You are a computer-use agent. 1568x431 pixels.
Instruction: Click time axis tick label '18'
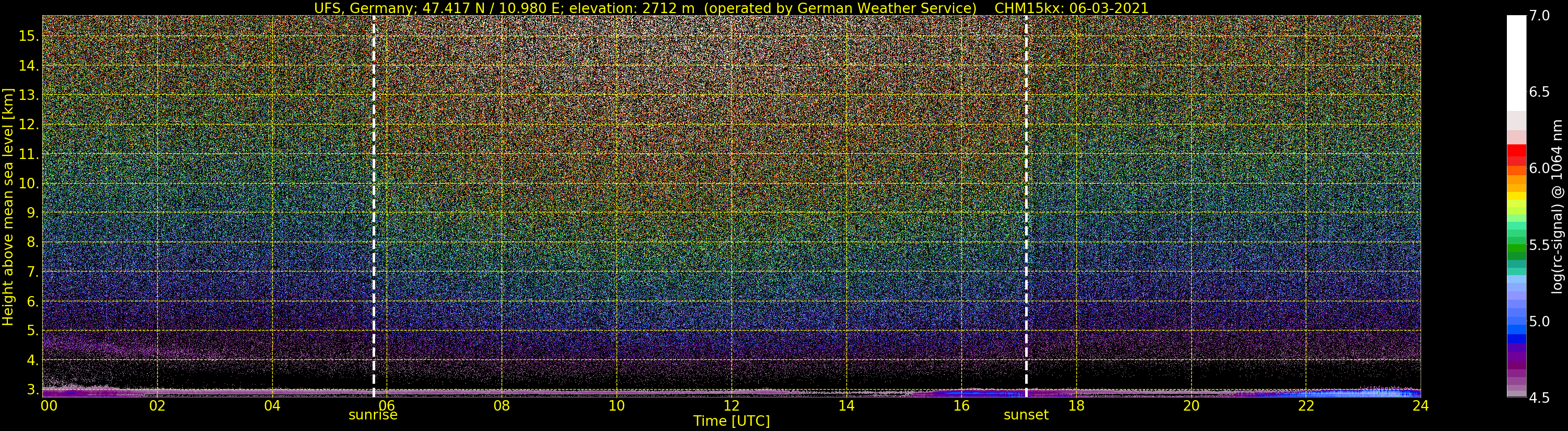[1076, 405]
